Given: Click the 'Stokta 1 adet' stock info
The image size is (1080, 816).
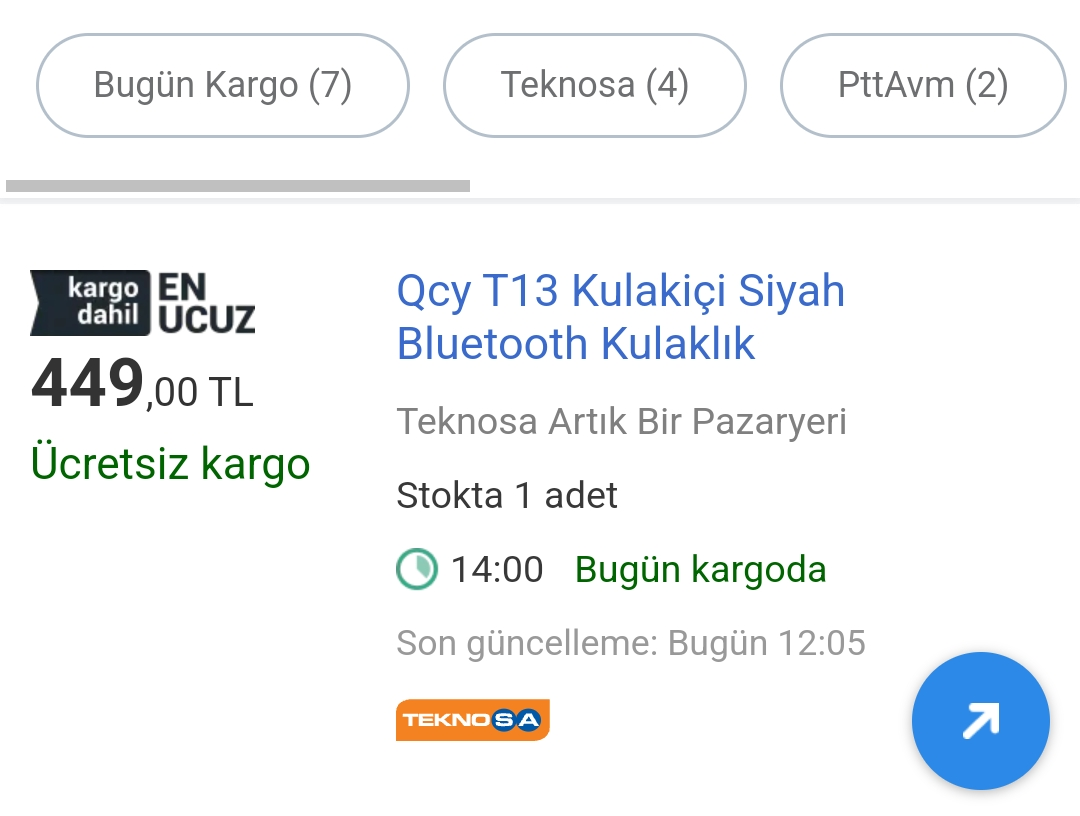Looking at the screenshot, I should 507,495.
